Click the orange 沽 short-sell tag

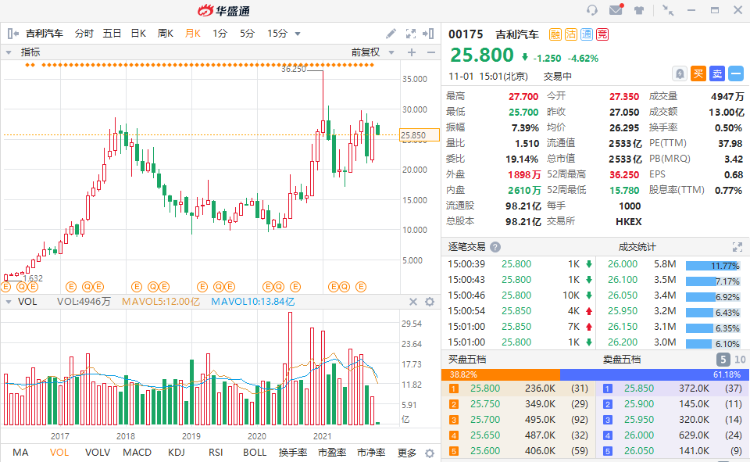pyautogui.click(x=571, y=34)
